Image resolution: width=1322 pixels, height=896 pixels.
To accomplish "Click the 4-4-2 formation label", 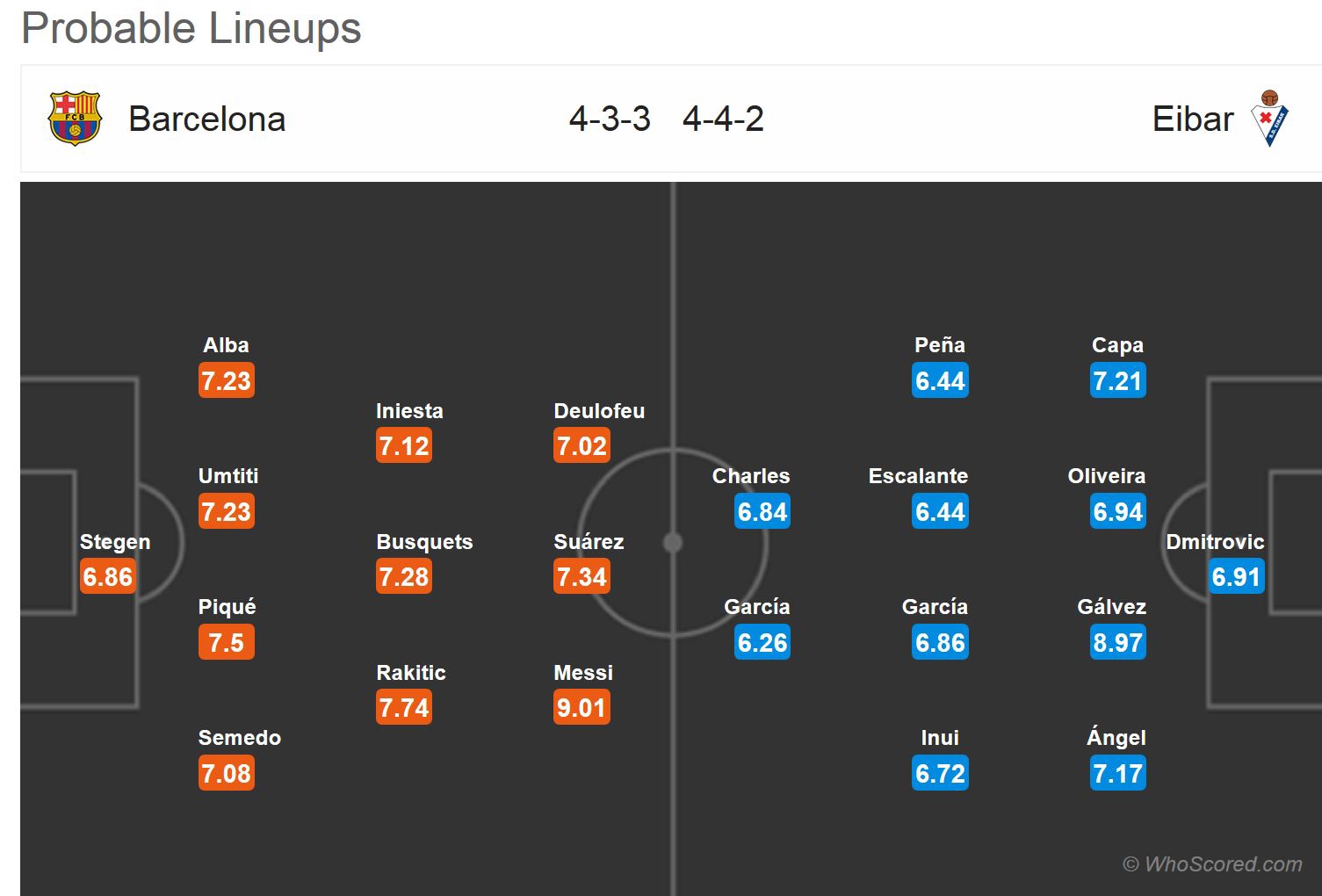I will (723, 119).
